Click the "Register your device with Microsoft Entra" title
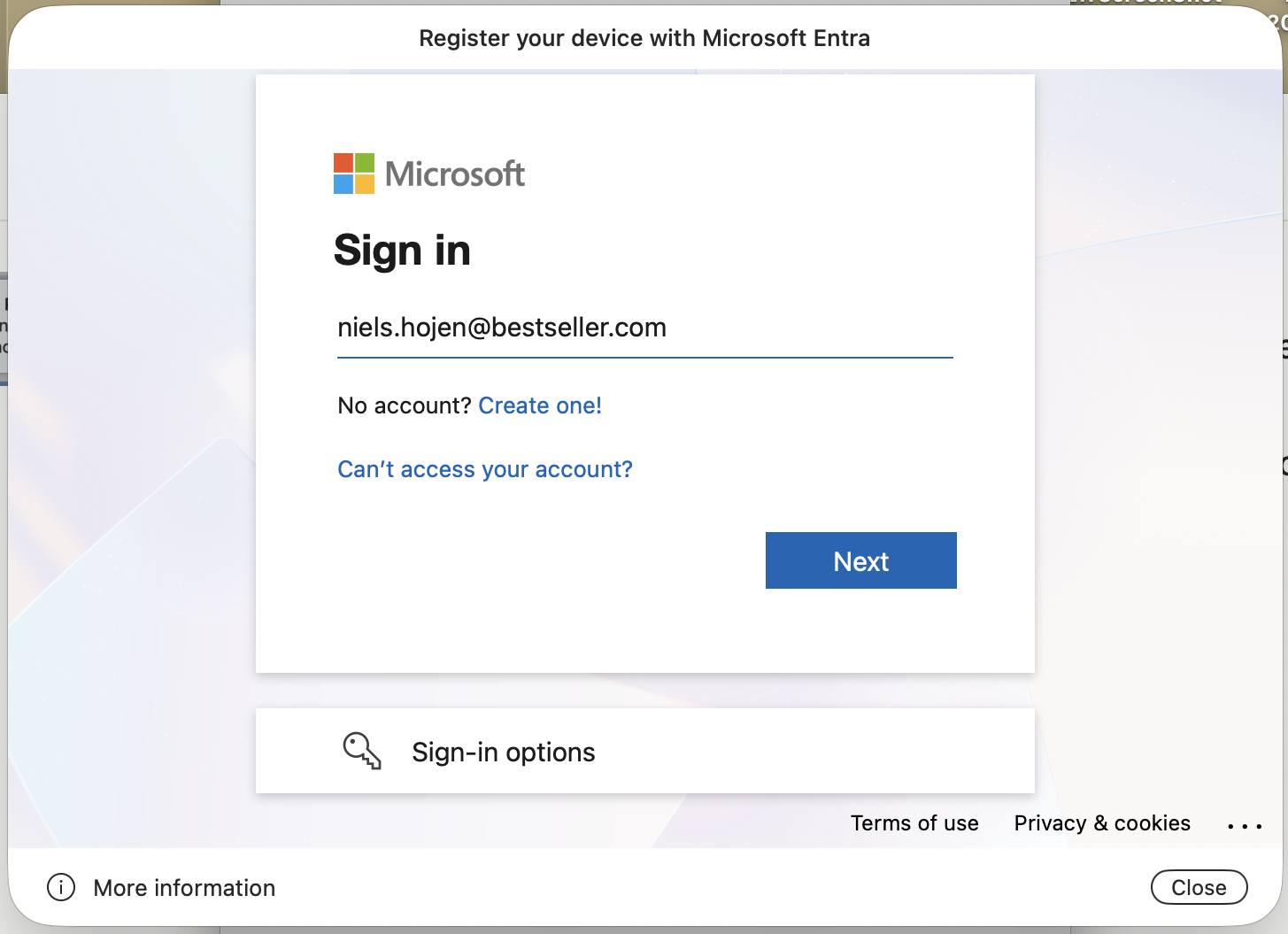 point(644,38)
